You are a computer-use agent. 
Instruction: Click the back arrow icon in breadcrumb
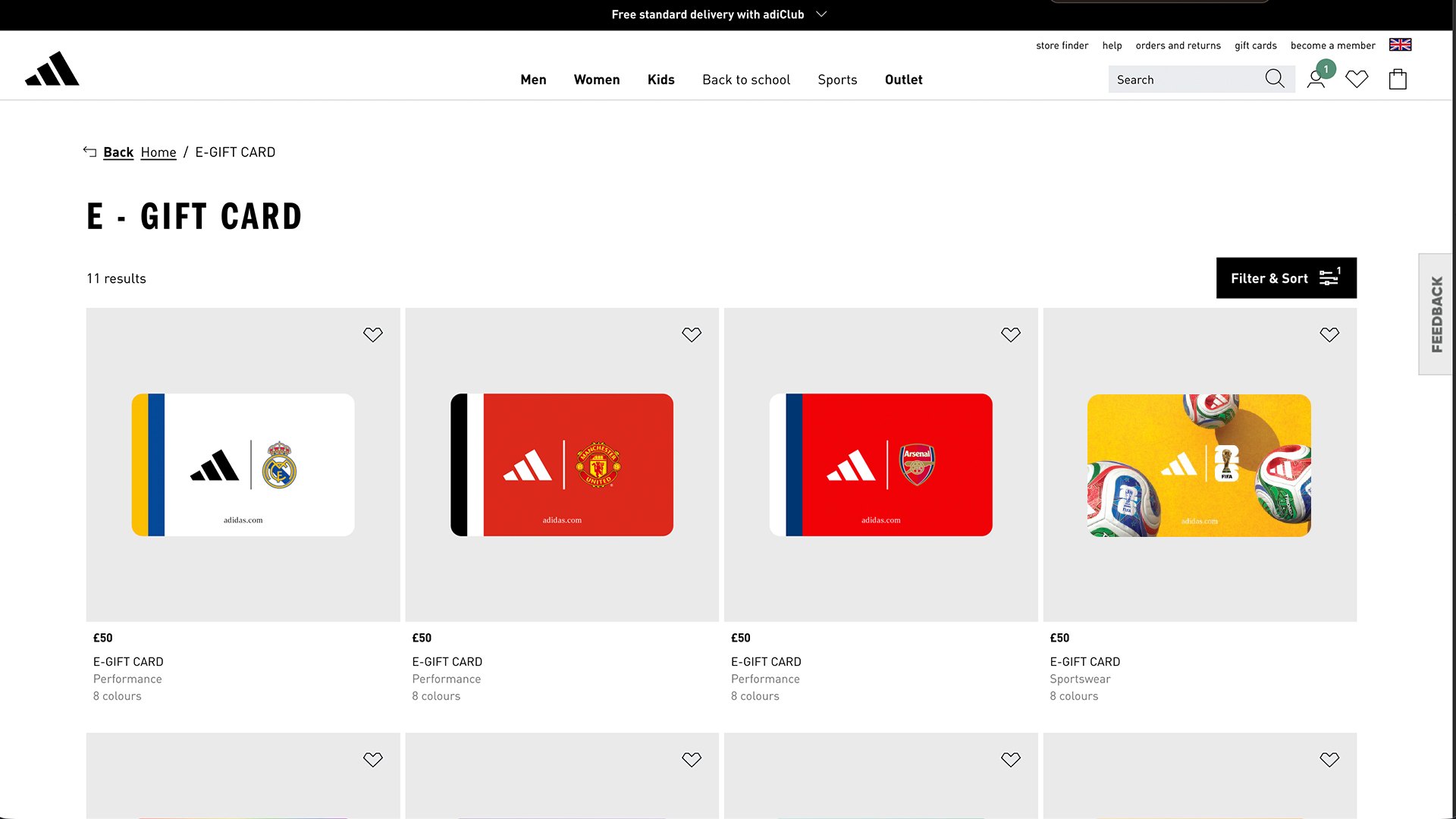[89, 152]
